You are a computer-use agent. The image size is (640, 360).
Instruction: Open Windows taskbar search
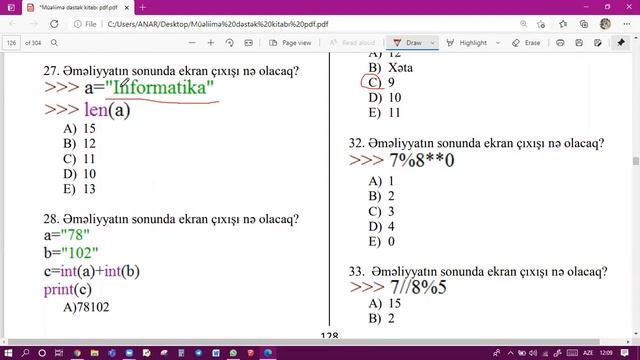(25, 353)
